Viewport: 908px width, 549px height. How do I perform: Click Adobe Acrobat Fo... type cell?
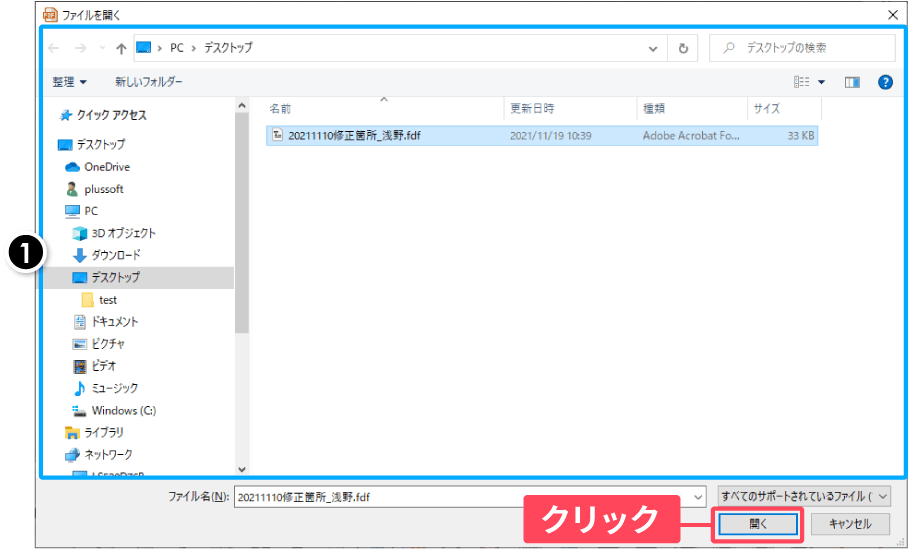[x=691, y=136]
